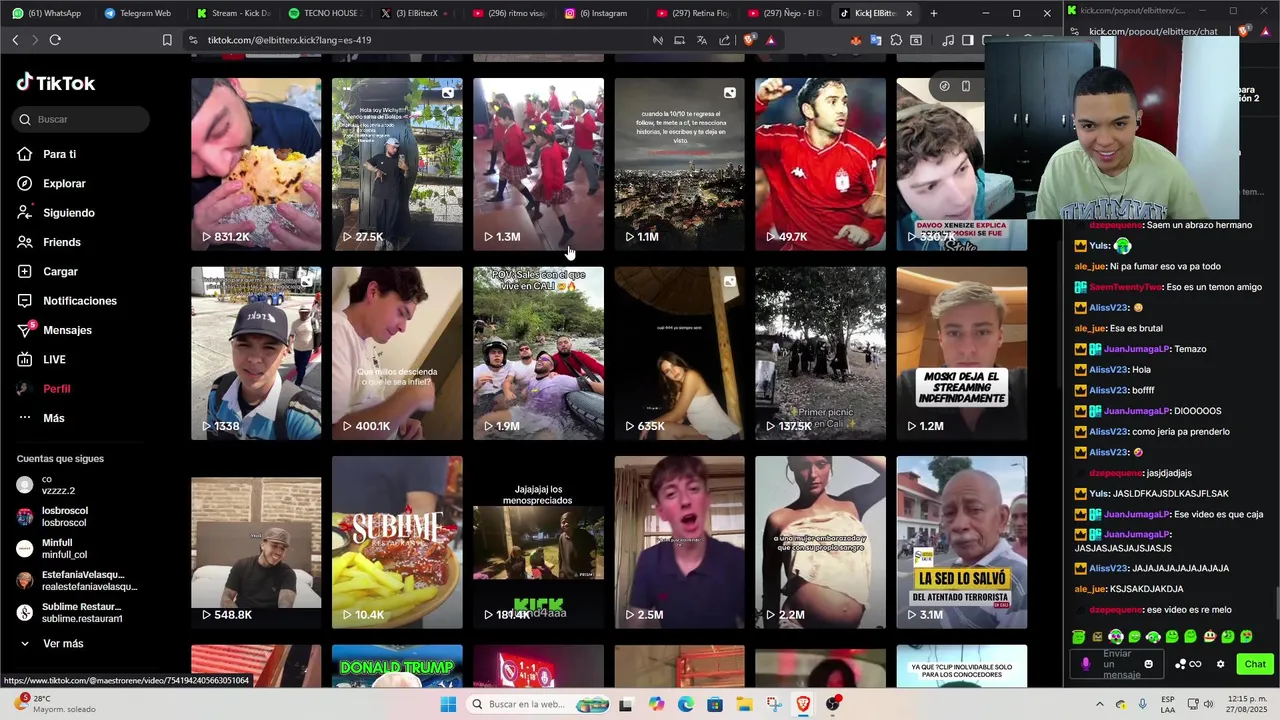Open a new browser tab
Viewport: 1280px width, 720px height.
933,13
